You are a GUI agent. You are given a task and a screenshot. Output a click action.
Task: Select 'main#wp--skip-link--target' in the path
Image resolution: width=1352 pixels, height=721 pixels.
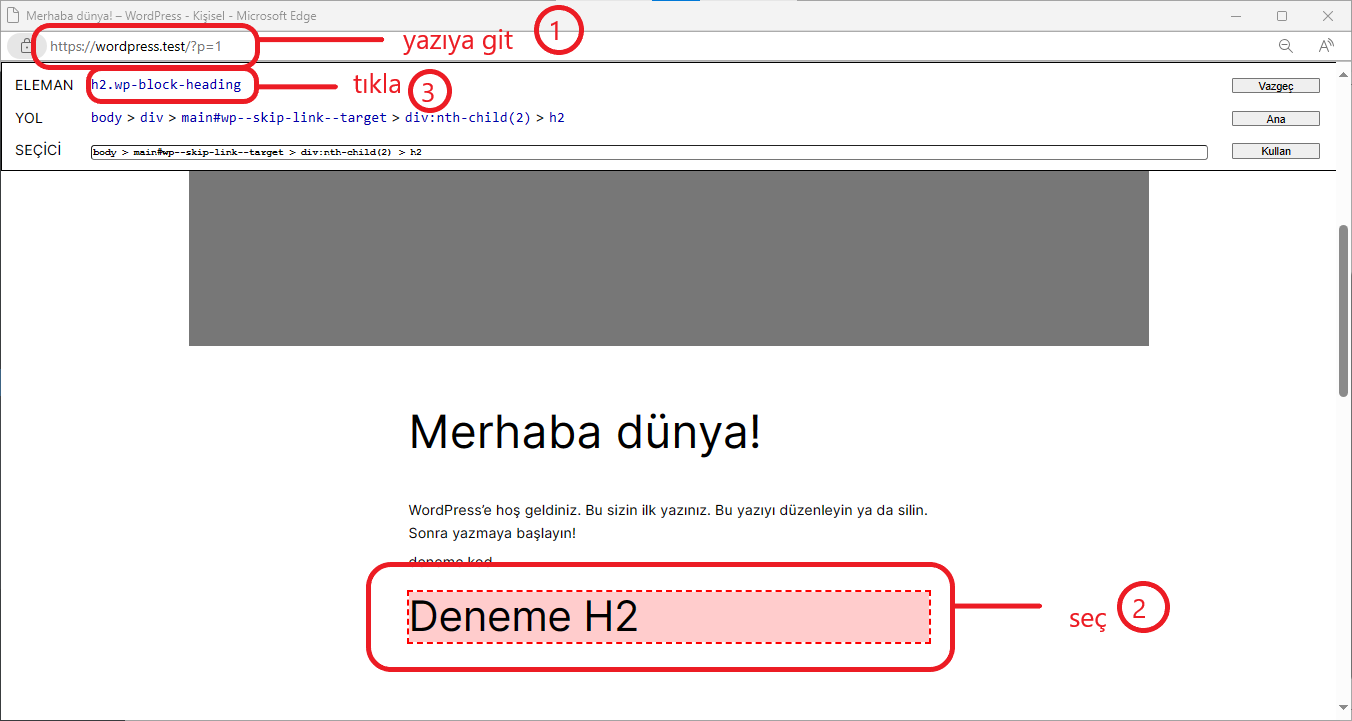click(283, 118)
